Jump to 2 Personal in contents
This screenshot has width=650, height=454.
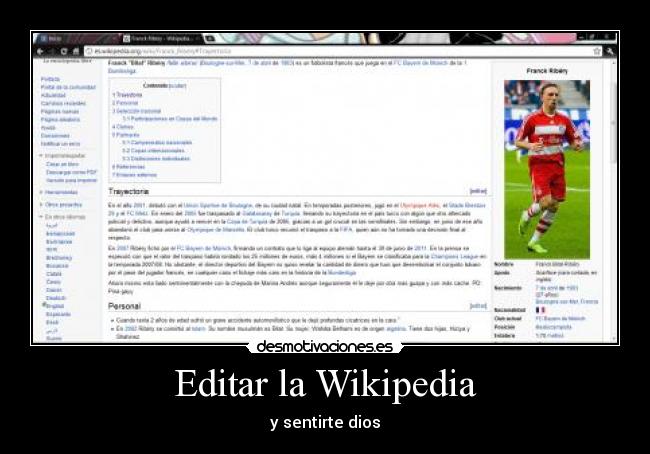pos(125,103)
